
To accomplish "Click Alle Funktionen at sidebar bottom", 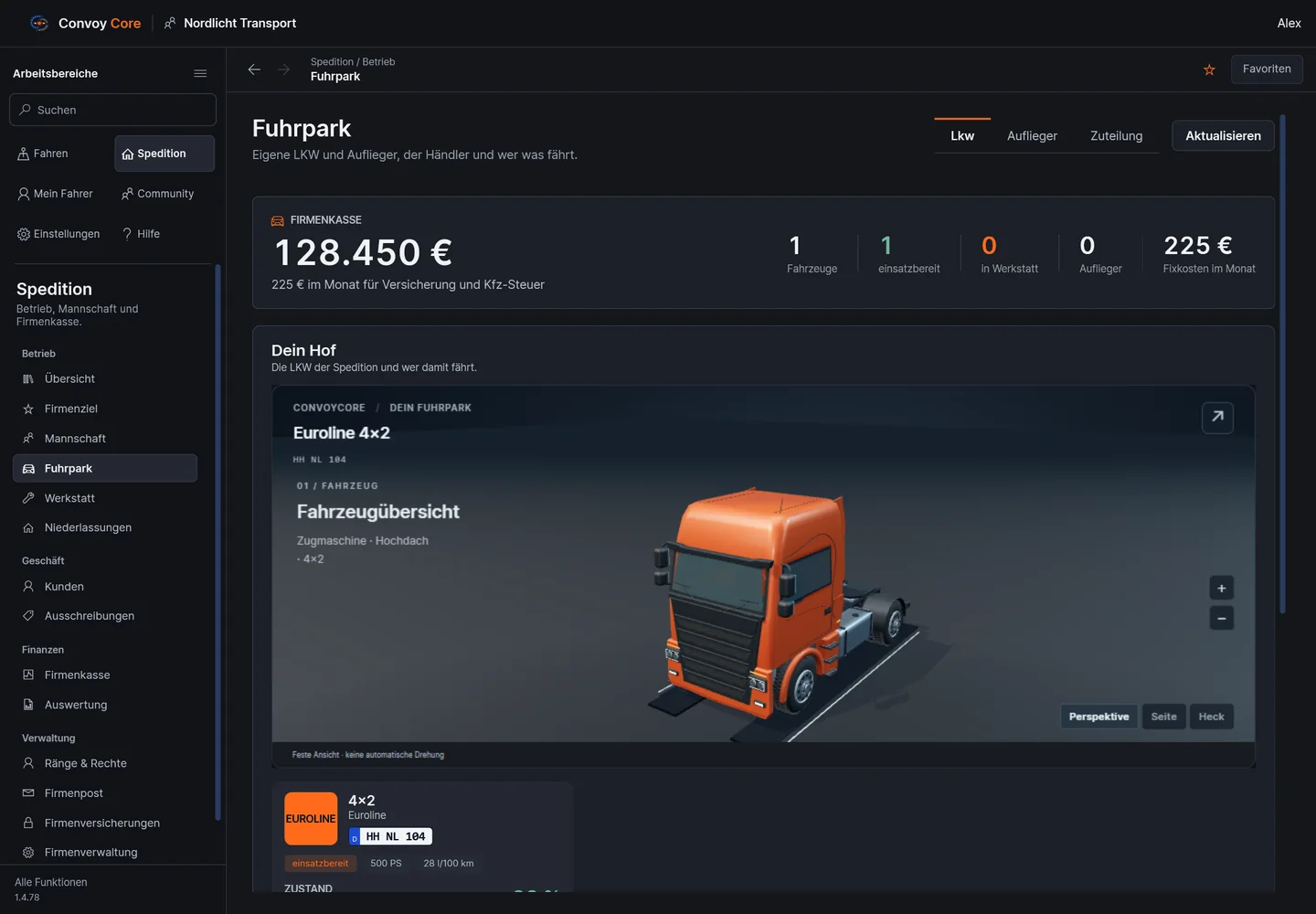I will pyautogui.click(x=51, y=882).
